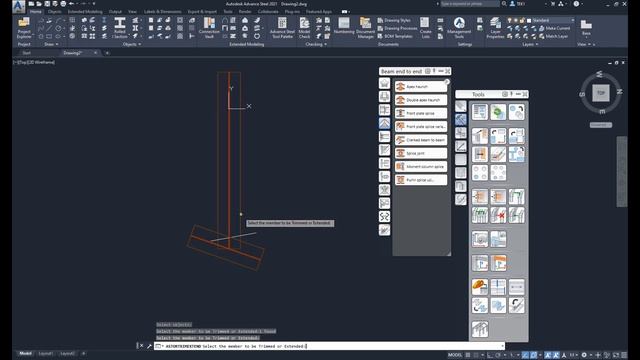Open the Document Manager
The image size is (640, 360).
point(365,27)
